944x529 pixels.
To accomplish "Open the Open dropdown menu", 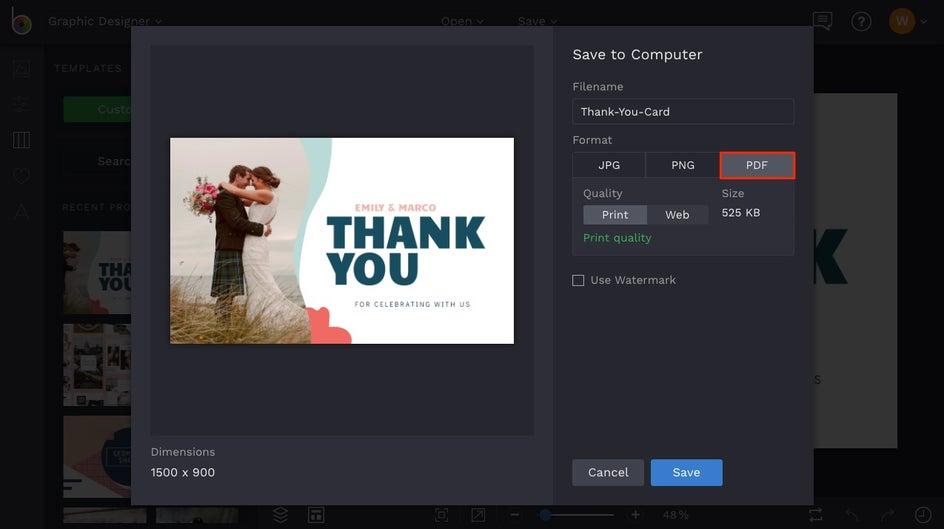I will 462,21.
